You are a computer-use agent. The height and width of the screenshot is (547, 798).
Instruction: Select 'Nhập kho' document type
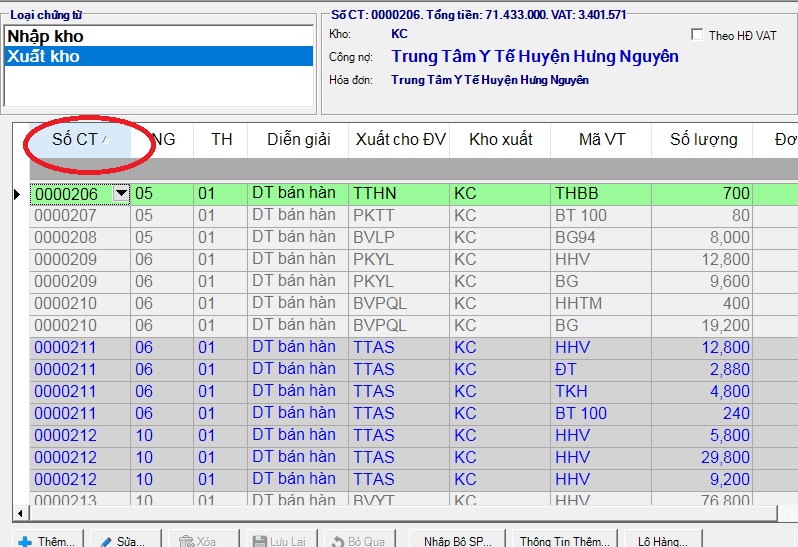[x=159, y=36]
